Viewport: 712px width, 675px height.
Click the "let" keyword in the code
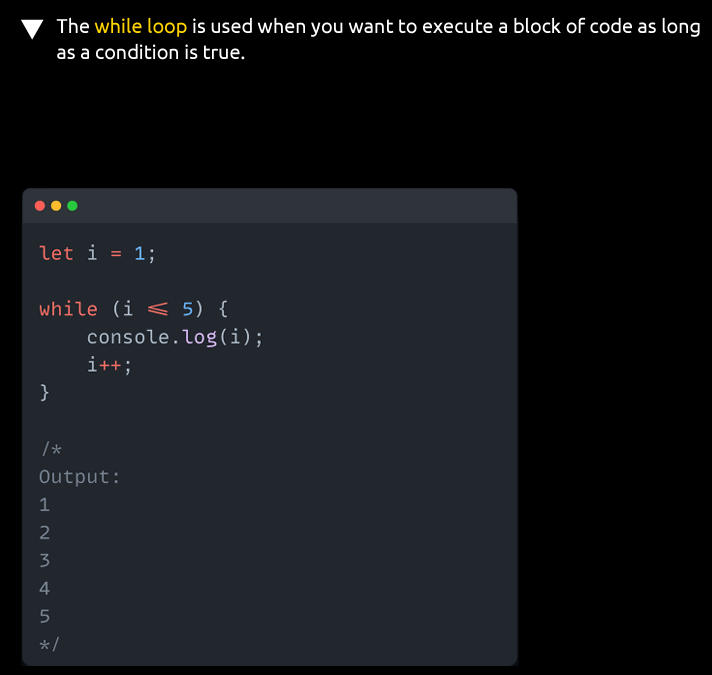[56, 253]
